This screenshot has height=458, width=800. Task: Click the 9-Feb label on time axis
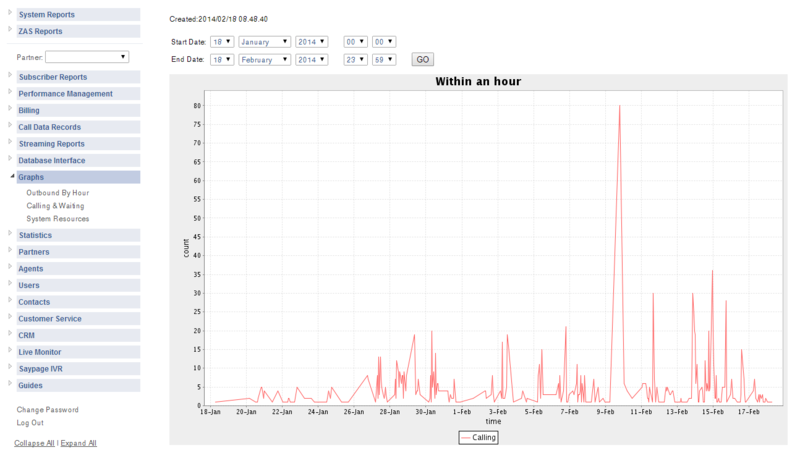[x=605, y=412]
